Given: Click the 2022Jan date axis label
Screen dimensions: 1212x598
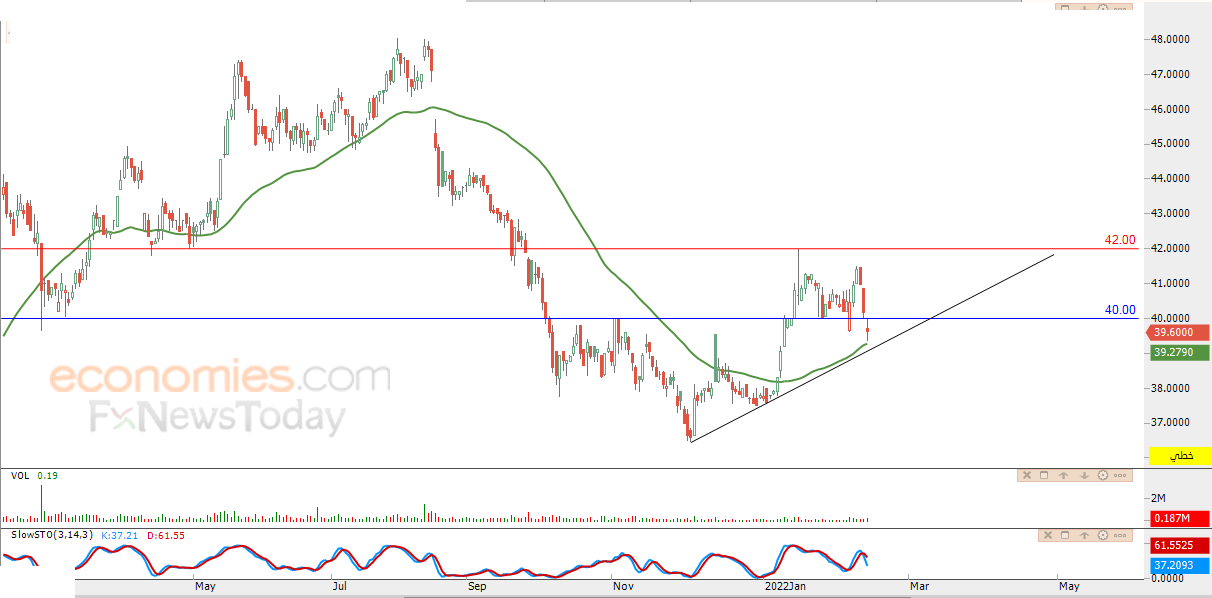Looking at the screenshot, I should tap(785, 586).
